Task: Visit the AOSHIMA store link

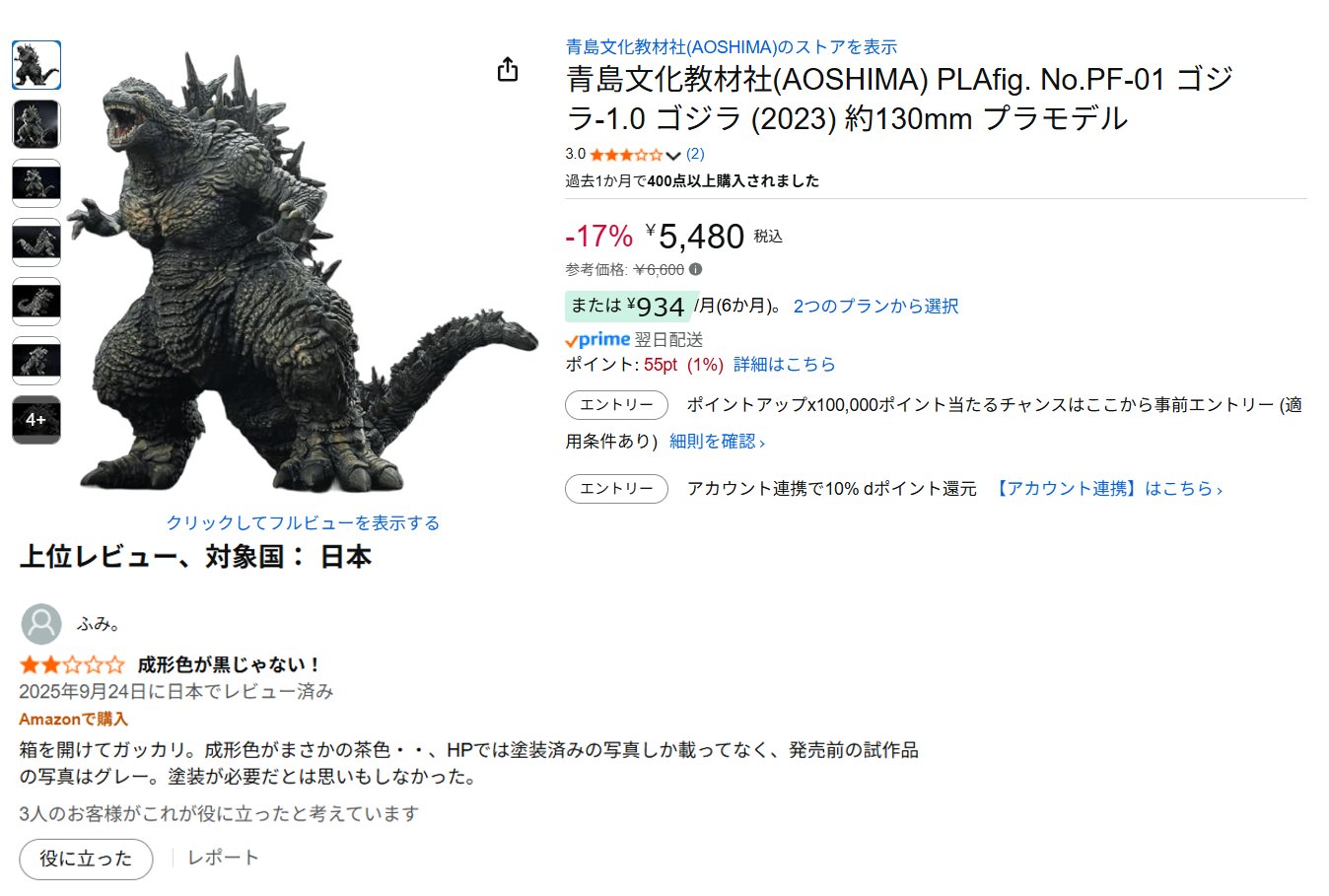Action: point(732,46)
